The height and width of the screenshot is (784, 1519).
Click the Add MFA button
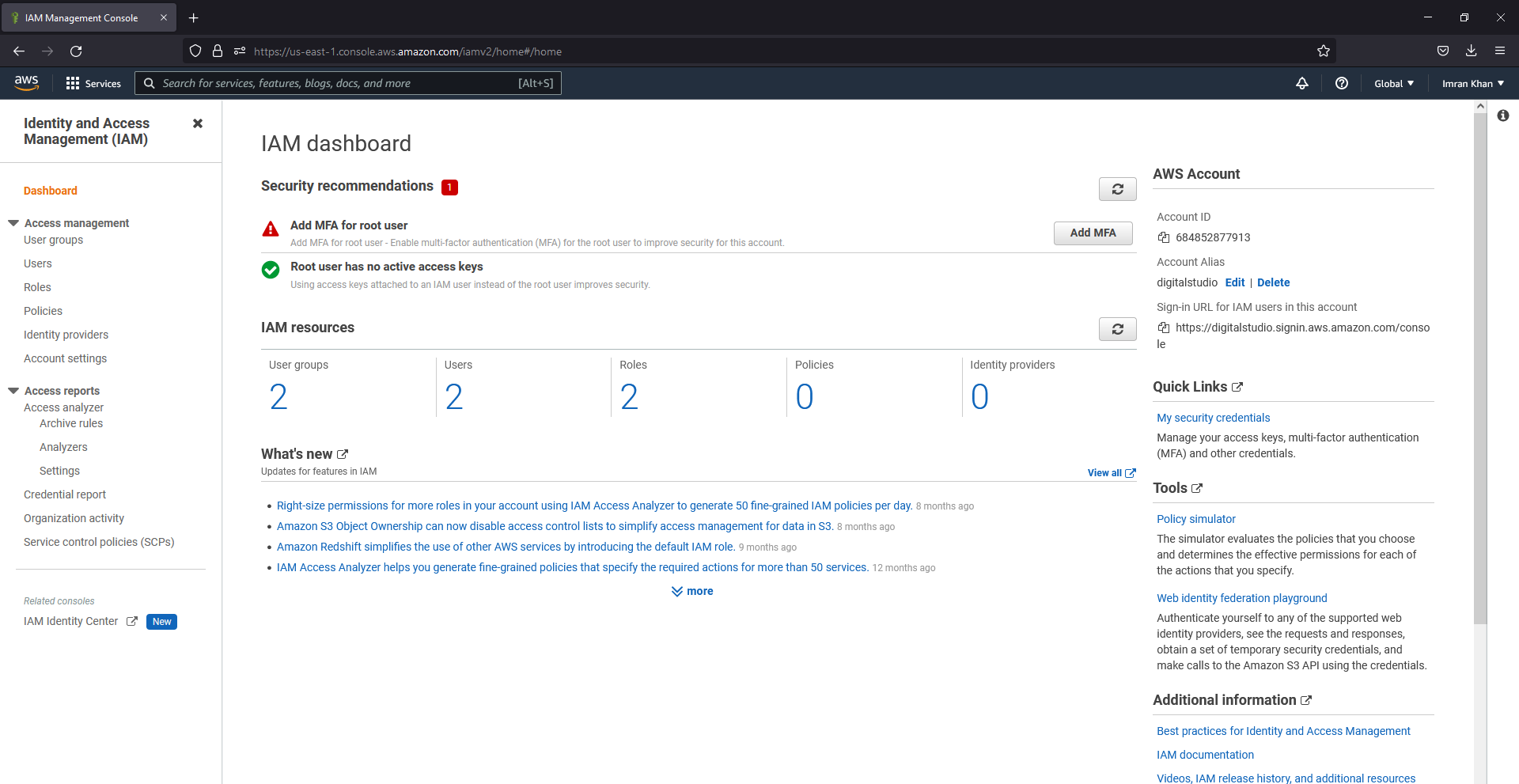[x=1093, y=233]
